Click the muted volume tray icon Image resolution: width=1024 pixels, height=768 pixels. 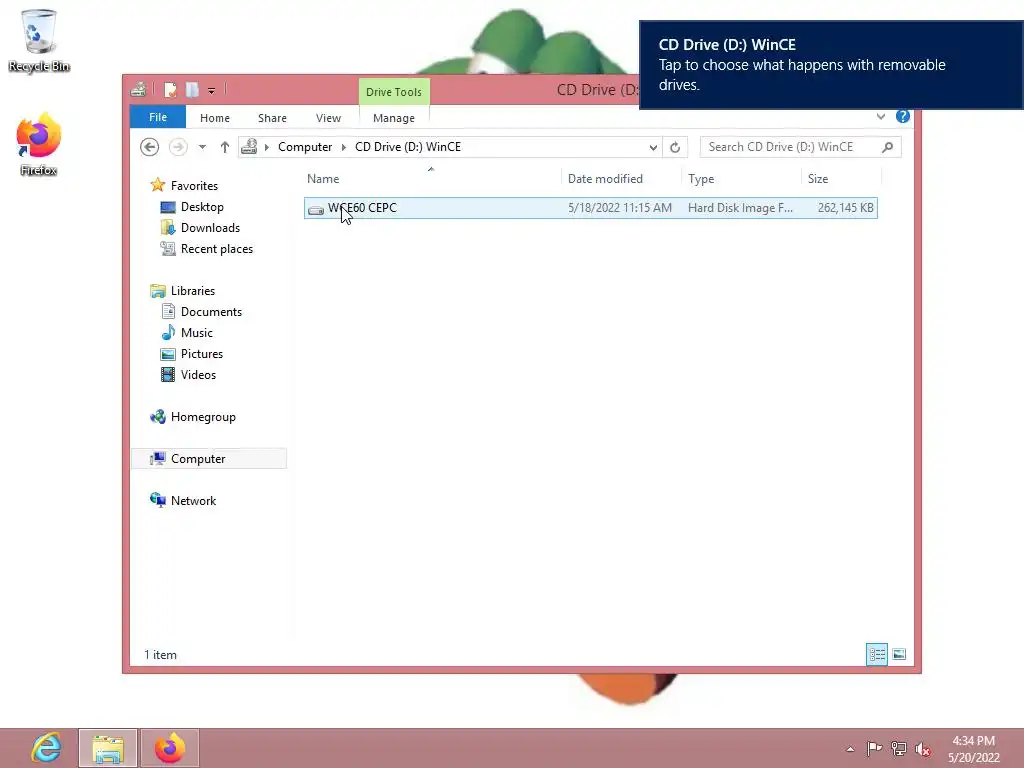click(923, 749)
